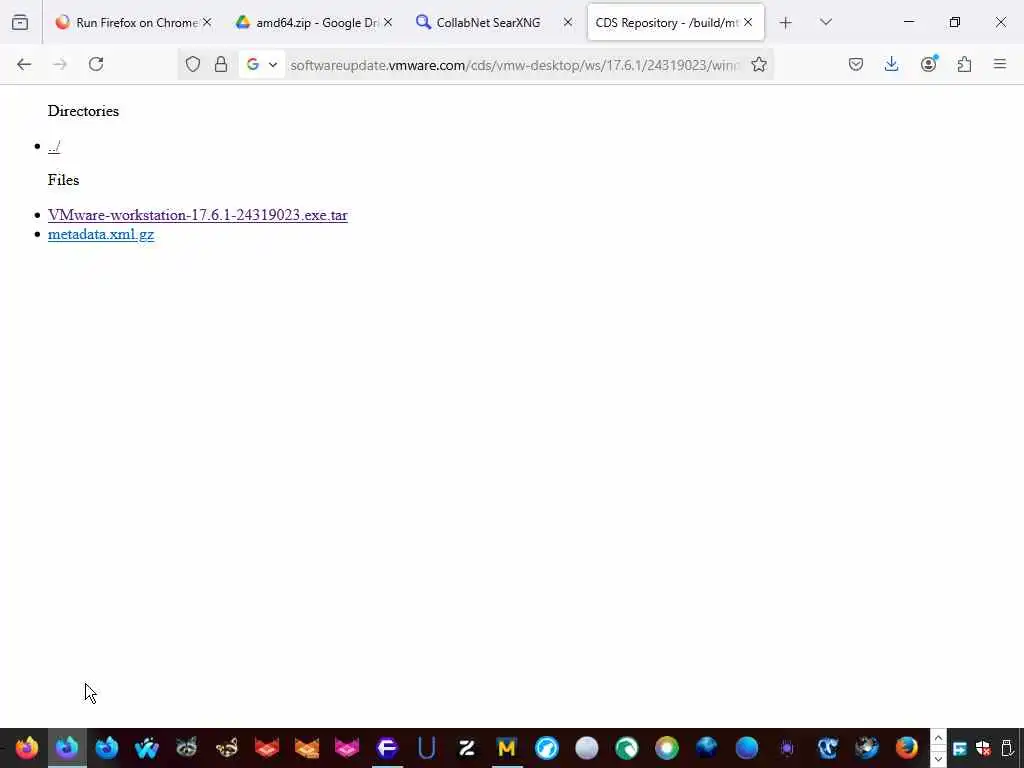Launch the blue lizard K-Meleon icon
1024x768 pixels.
pos(827,748)
